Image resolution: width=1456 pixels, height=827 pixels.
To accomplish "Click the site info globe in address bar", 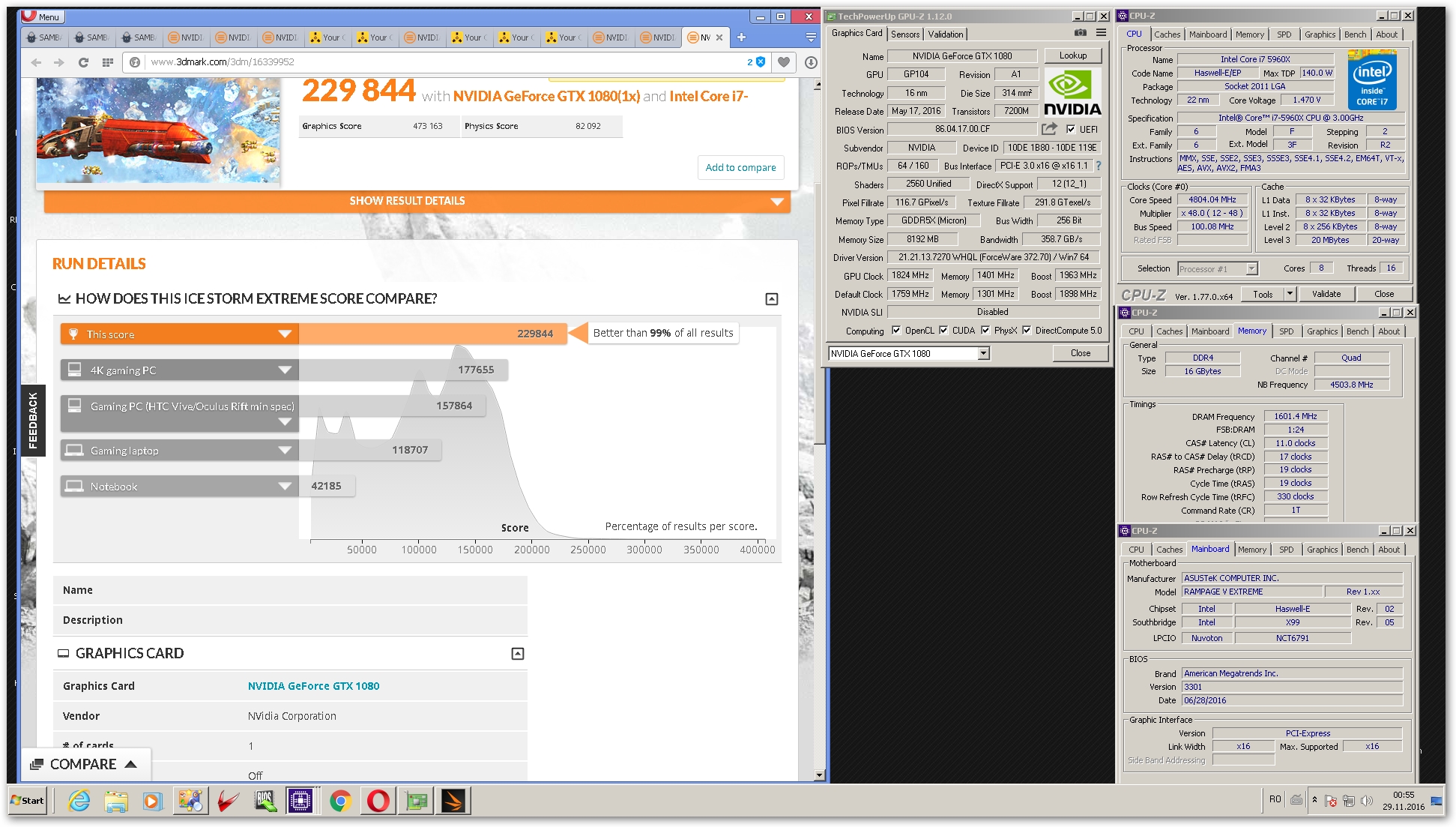I will pyautogui.click(x=135, y=62).
